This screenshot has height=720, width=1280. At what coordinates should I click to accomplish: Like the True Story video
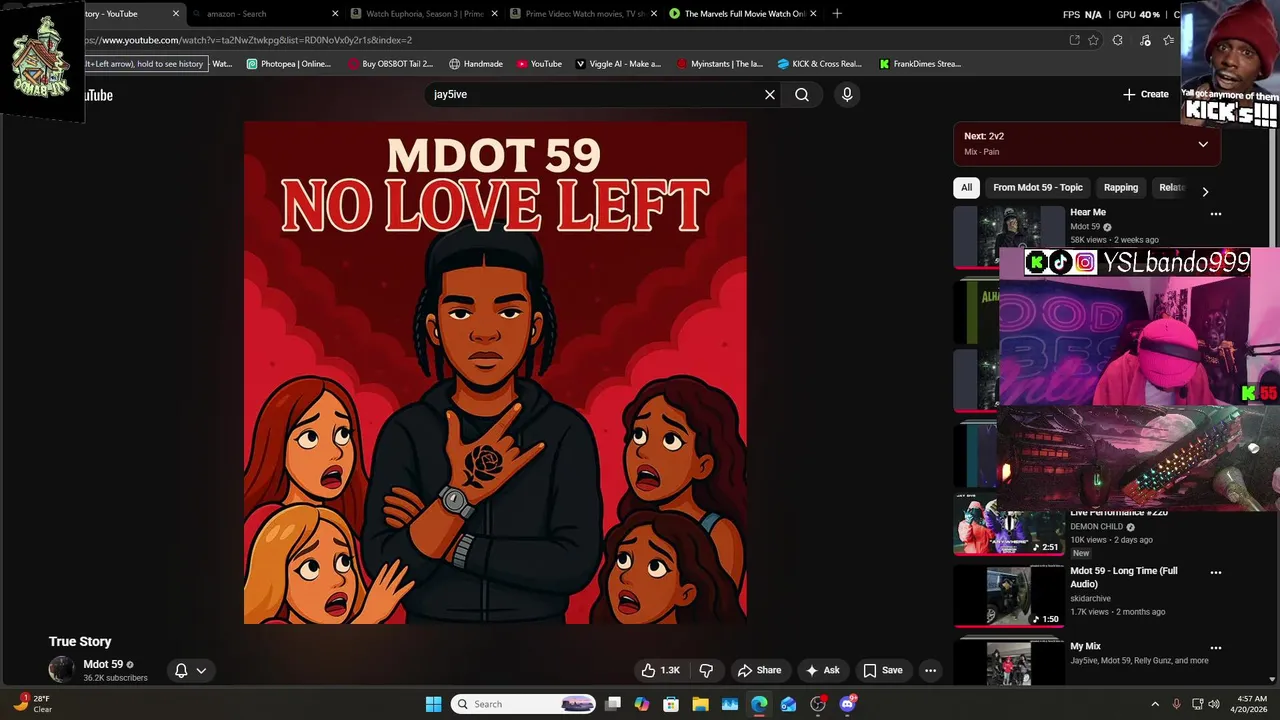660,670
